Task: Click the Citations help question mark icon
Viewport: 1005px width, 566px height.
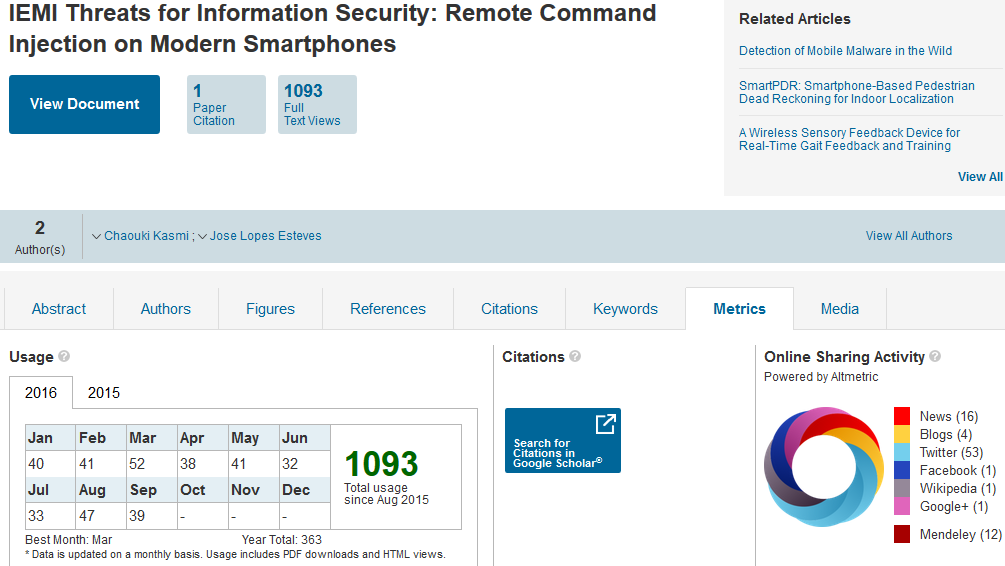Action: [x=575, y=357]
